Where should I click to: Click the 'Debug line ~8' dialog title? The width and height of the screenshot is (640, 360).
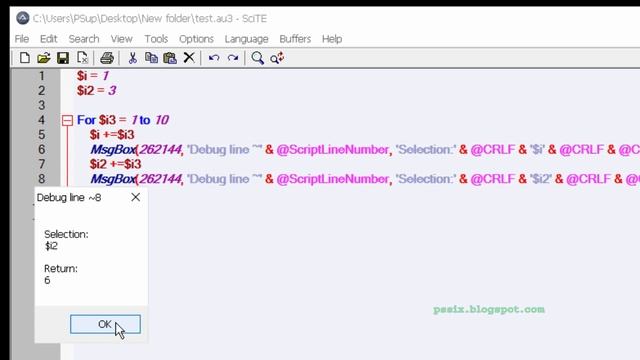click(x=69, y=198)
